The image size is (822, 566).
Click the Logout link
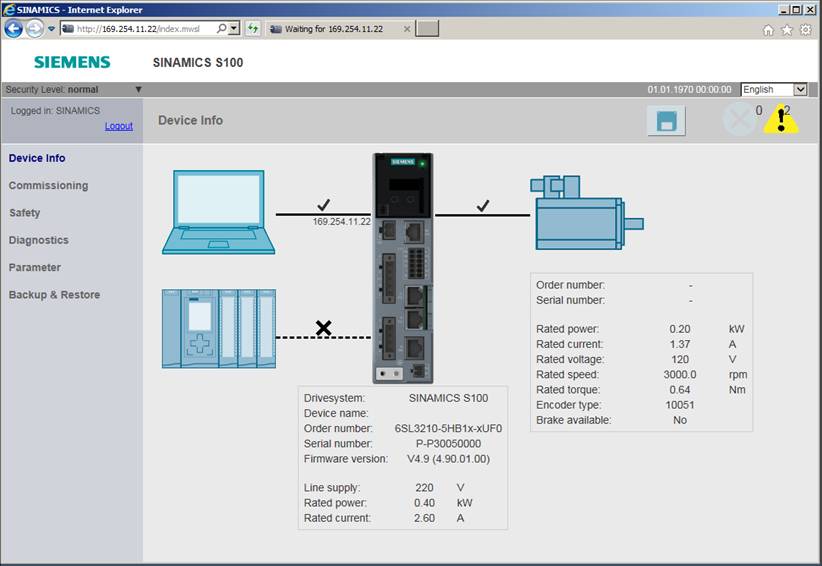(118, 126)
